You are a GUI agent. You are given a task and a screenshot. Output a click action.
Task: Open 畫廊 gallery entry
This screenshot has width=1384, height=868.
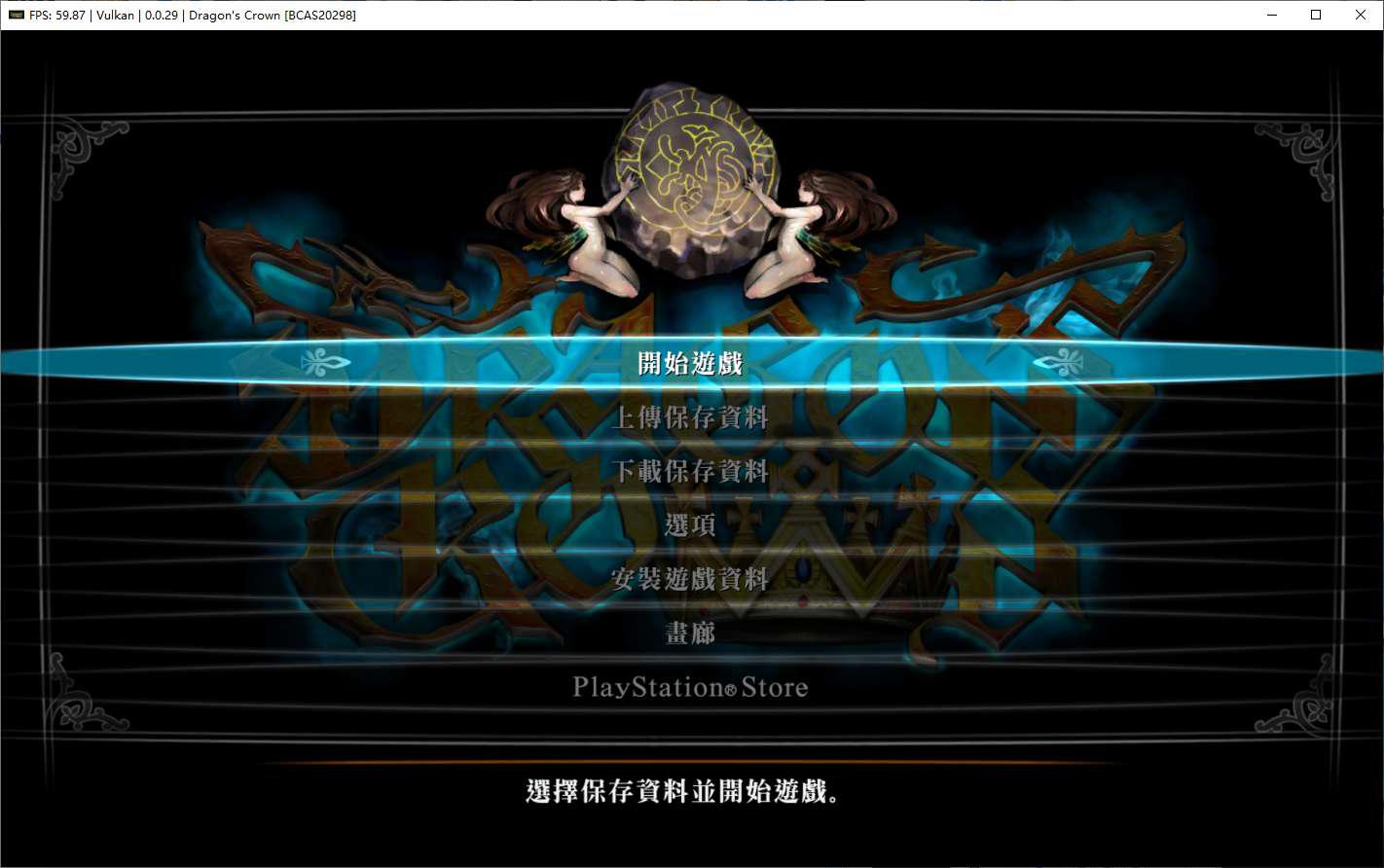[x=690, y=633]
